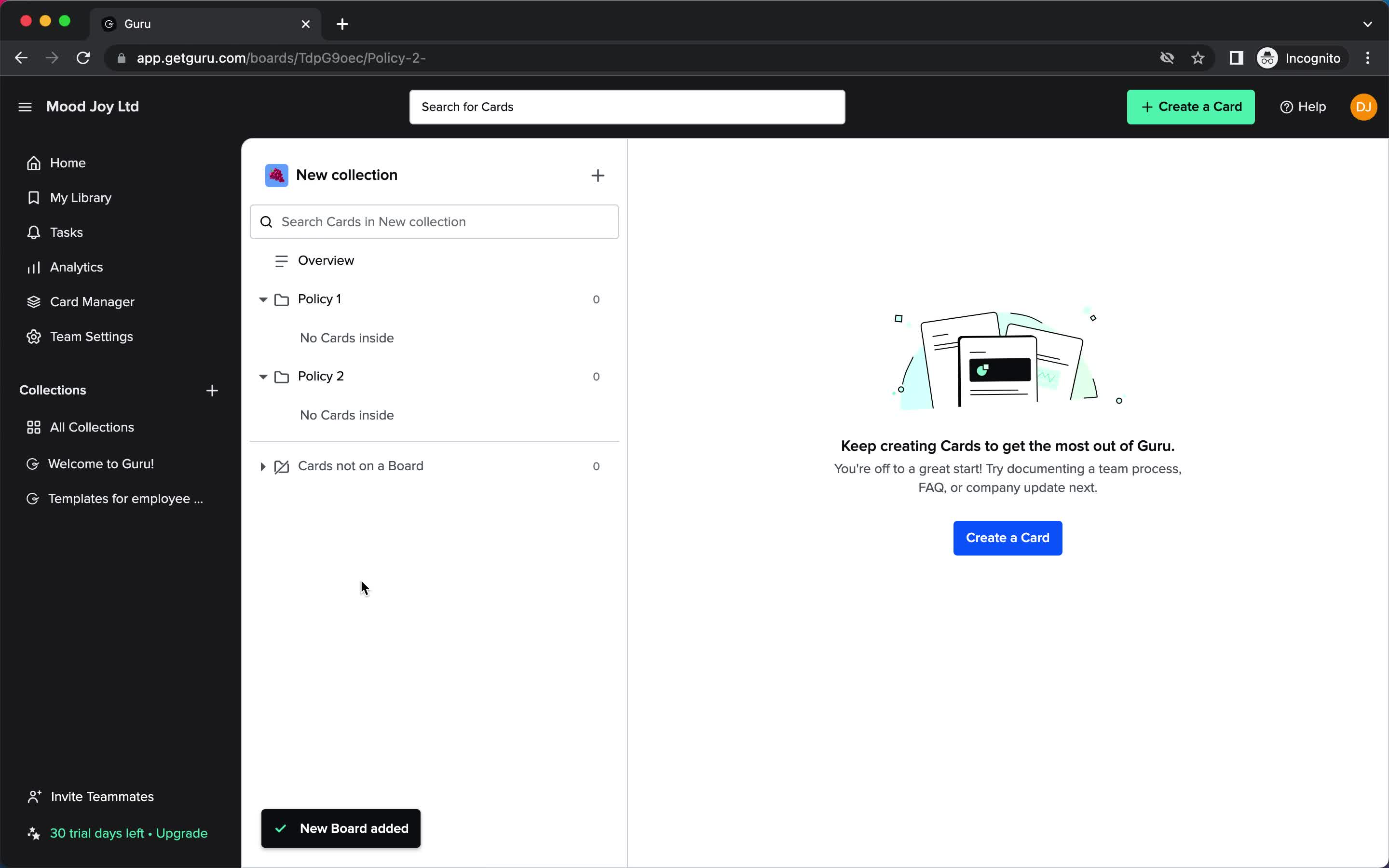Open All Collections view
Image resolution: width=1389 pixels, height=868 pixels.
92,427
